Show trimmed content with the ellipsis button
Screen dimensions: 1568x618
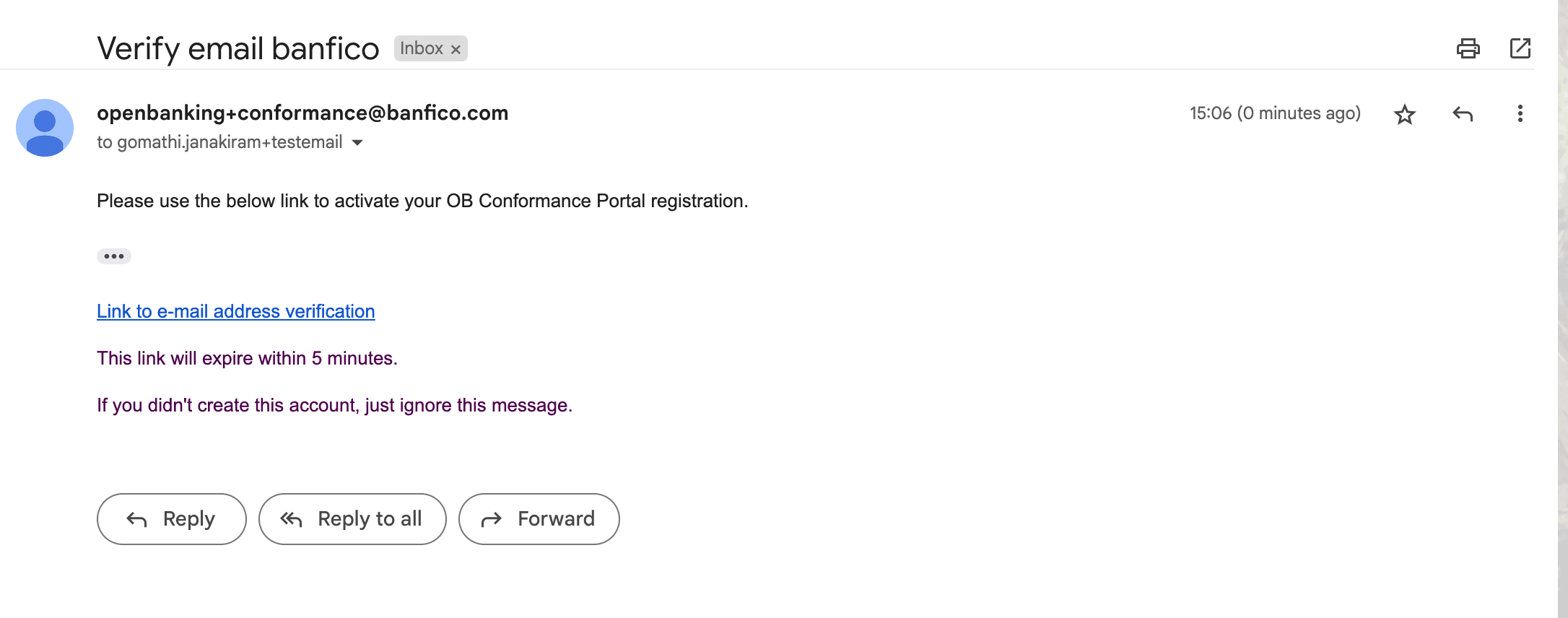click(114, 256)
